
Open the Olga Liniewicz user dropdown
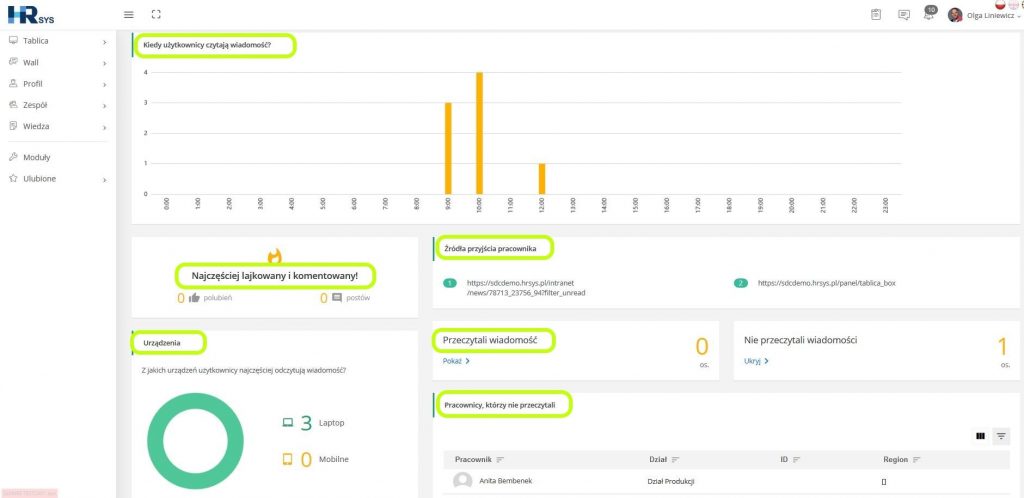(x=992, y=16)
